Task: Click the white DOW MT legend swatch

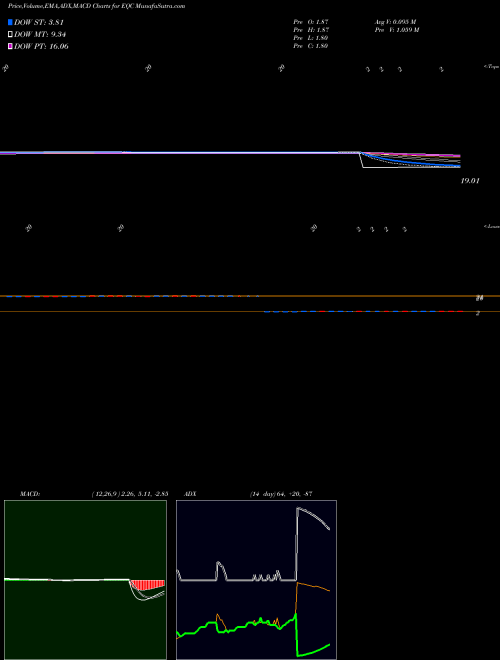Action: click(x=10, y=35)
